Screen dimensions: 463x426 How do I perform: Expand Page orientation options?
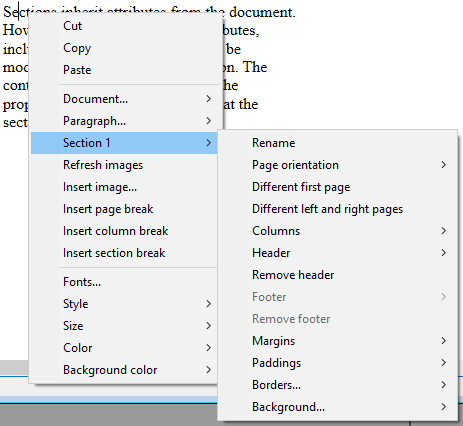337,165
